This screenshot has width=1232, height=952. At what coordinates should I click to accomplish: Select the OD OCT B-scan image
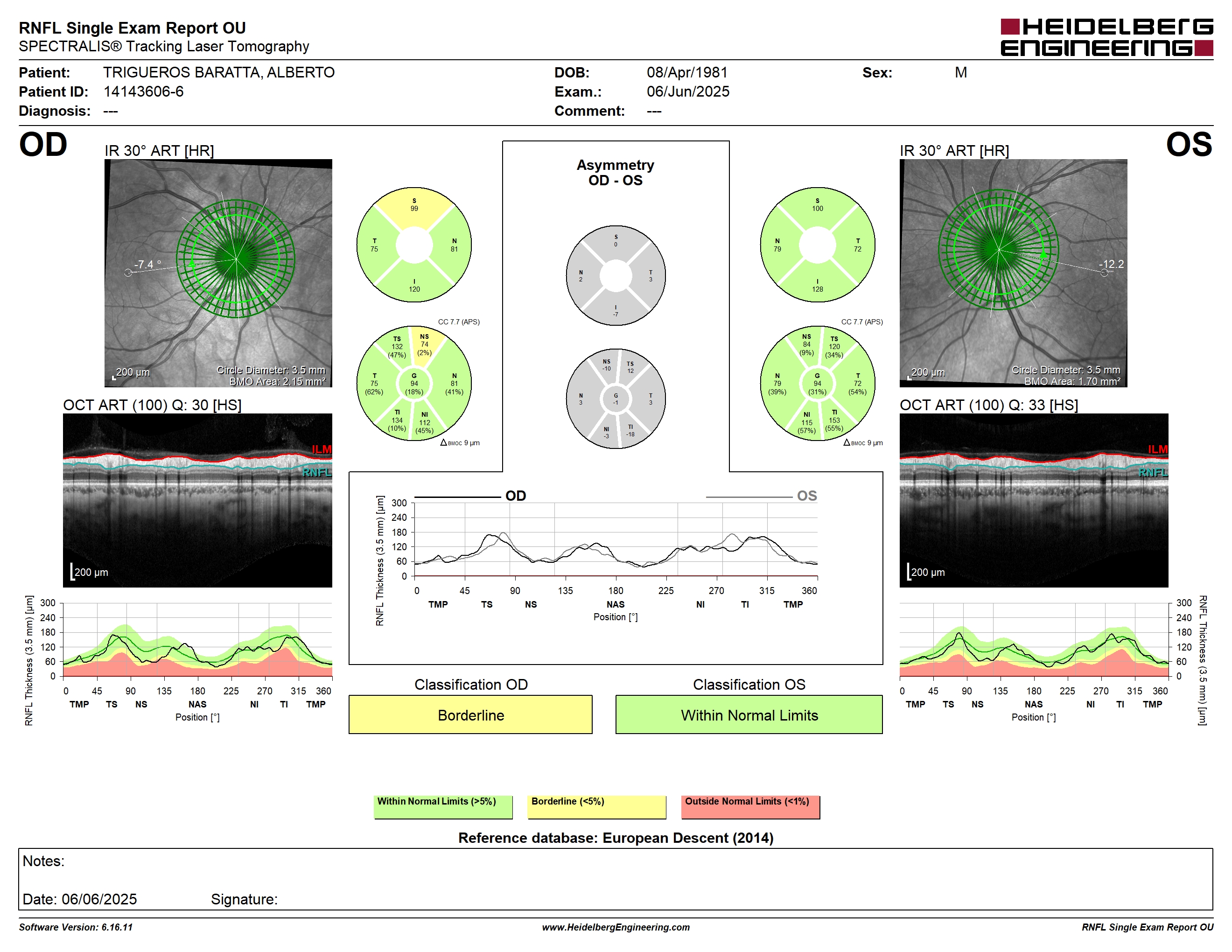[197, 500]
